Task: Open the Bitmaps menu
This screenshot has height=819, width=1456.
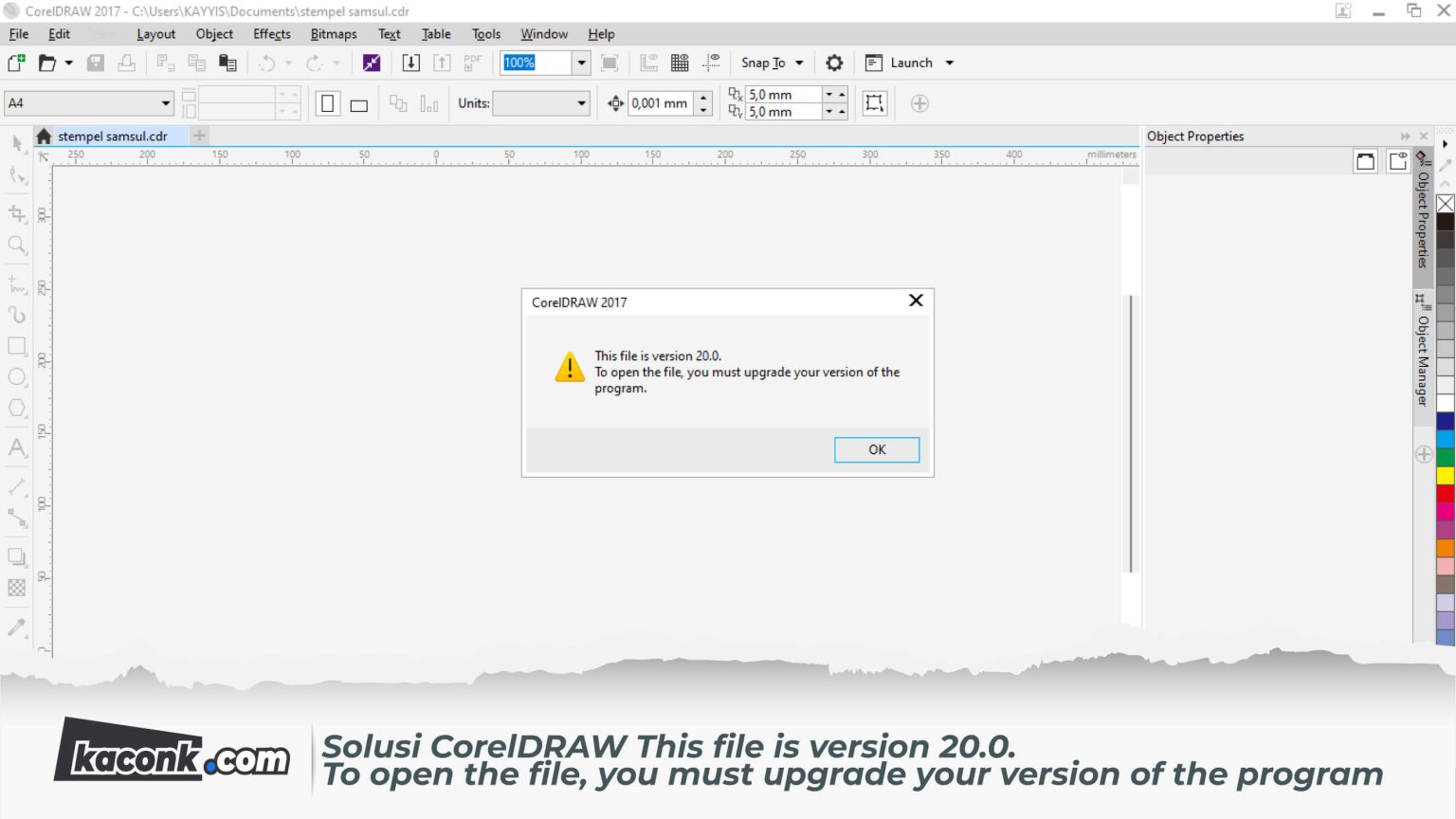Action: tap(334, 34)
